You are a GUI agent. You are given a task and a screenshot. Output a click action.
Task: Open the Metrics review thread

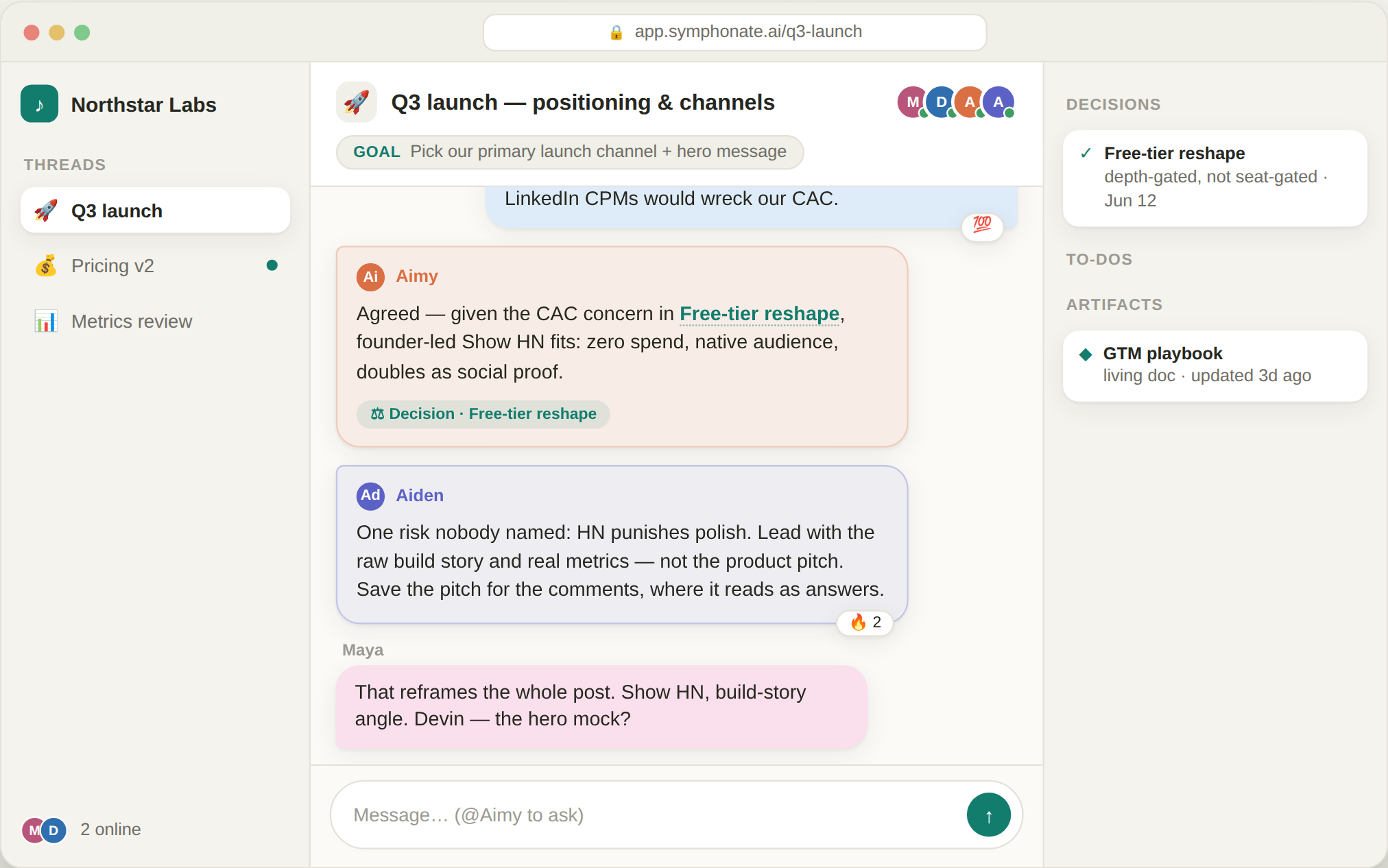click(x=155, y=321)
